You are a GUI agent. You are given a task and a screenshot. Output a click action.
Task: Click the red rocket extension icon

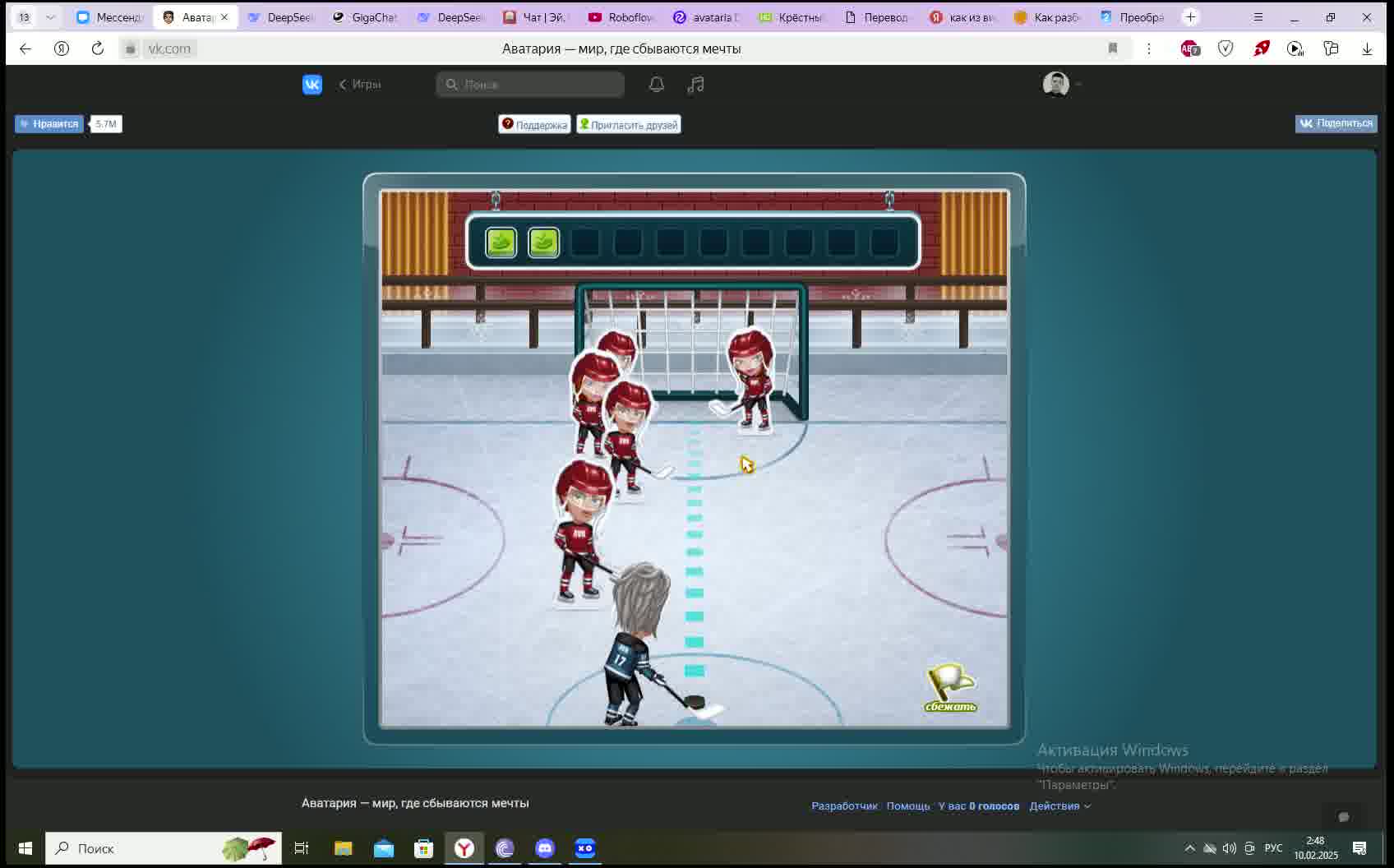[x=1260, y=48]
